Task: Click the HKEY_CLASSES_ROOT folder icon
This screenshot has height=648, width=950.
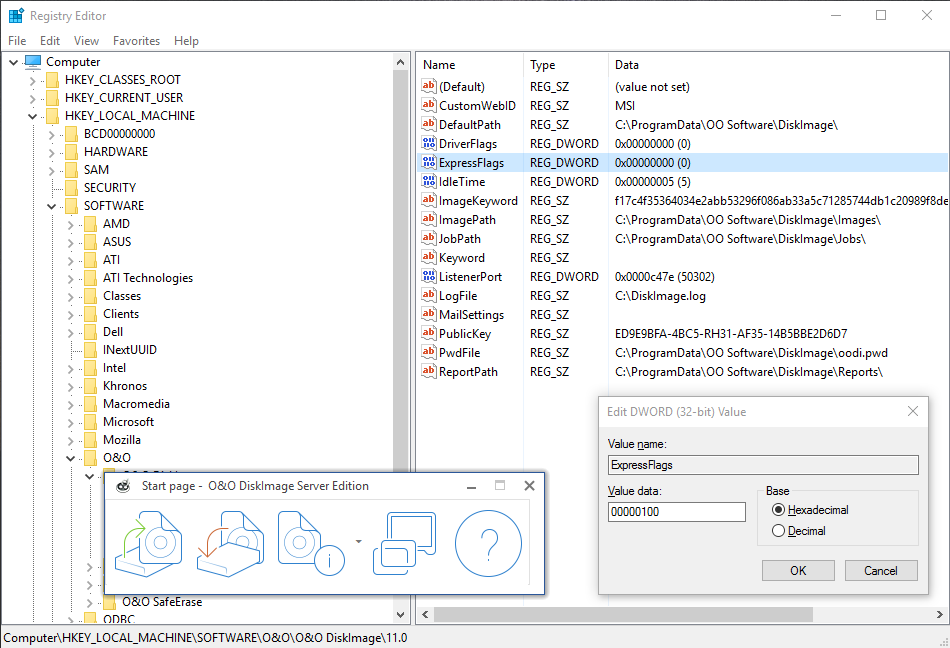Action: tap(53, 79)
